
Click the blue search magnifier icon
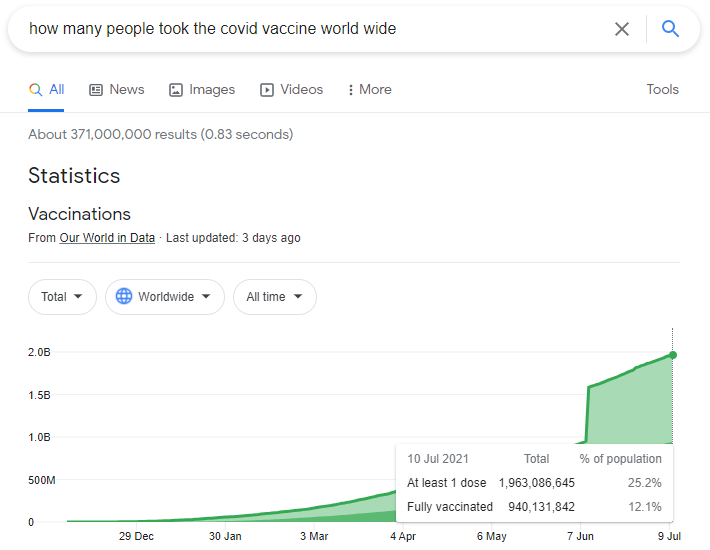click(670, 29)
